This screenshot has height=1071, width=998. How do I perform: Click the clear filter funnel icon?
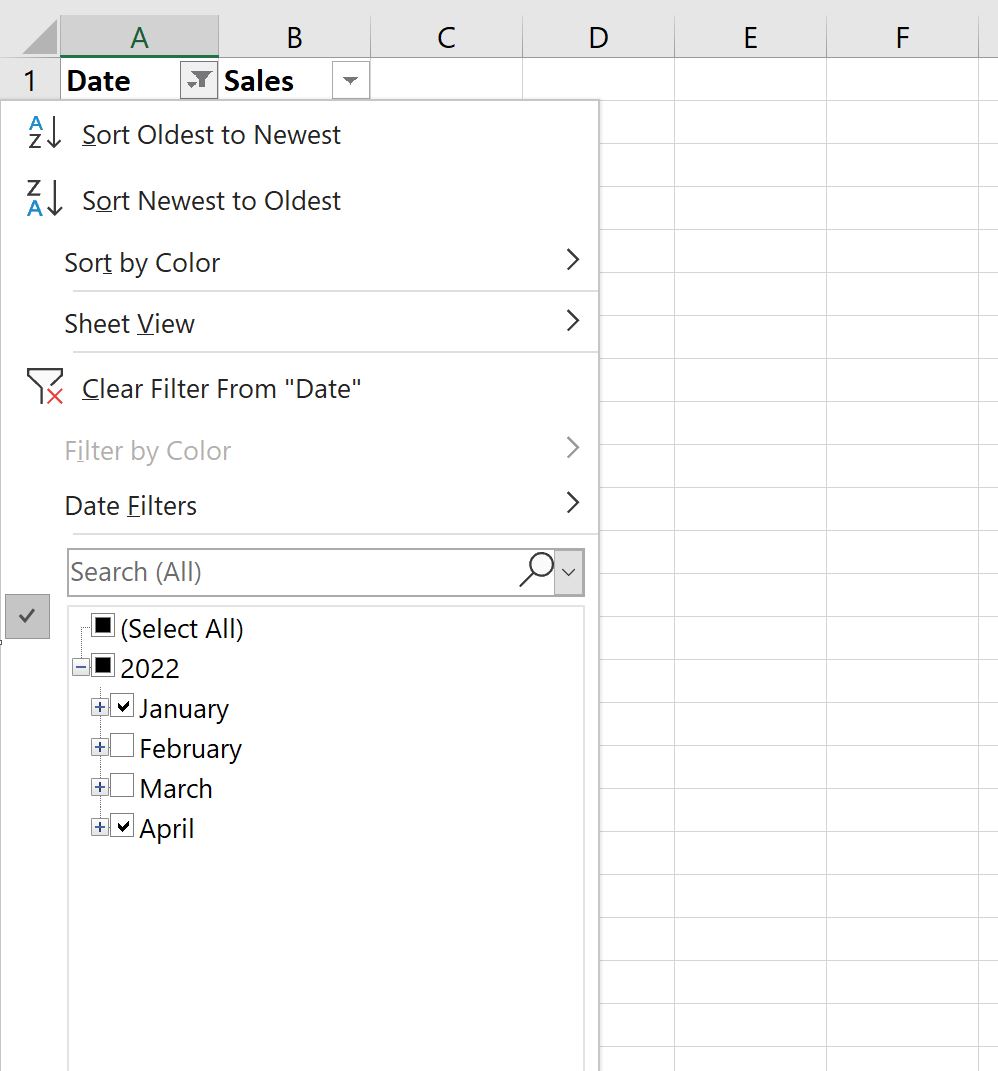43,388
